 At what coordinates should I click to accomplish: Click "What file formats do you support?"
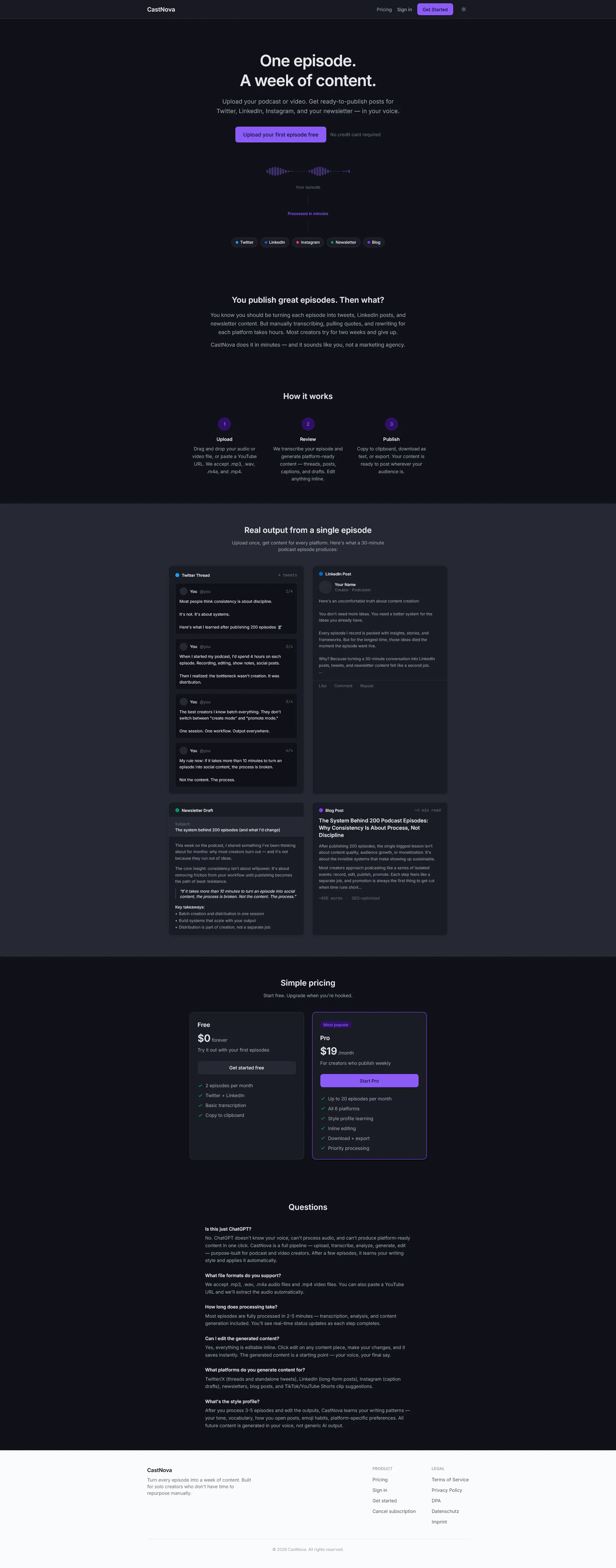[x=243, y=1275]
